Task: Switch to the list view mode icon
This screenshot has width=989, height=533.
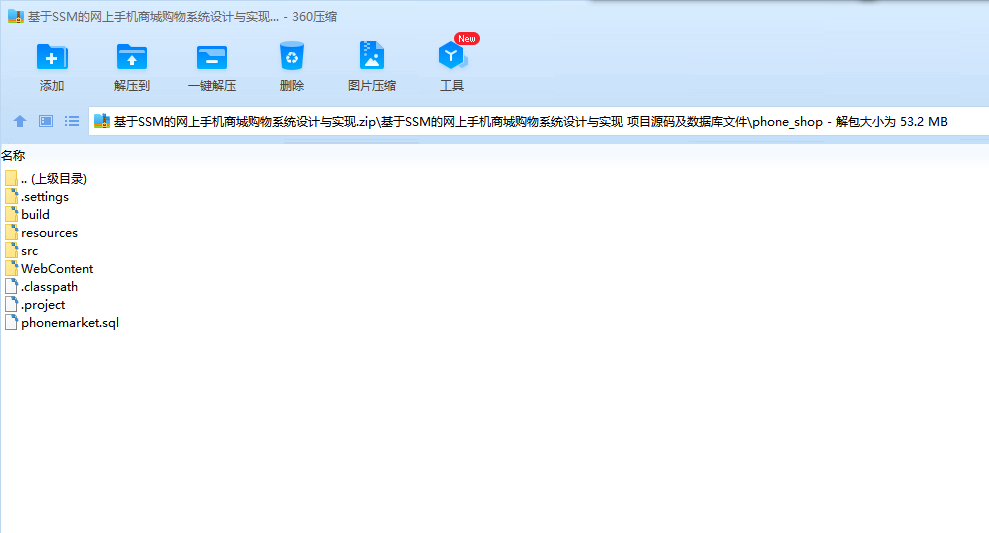Action: tap(72, 121)
